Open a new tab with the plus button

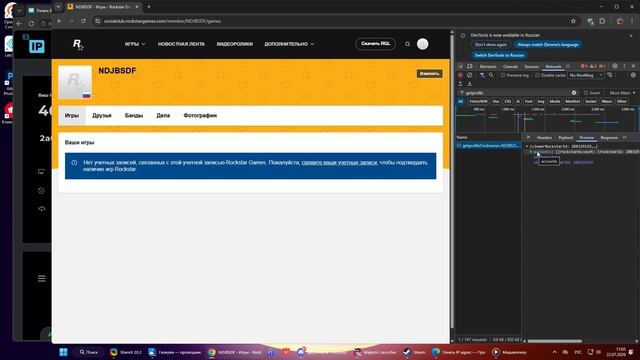[x=149, y=7]
